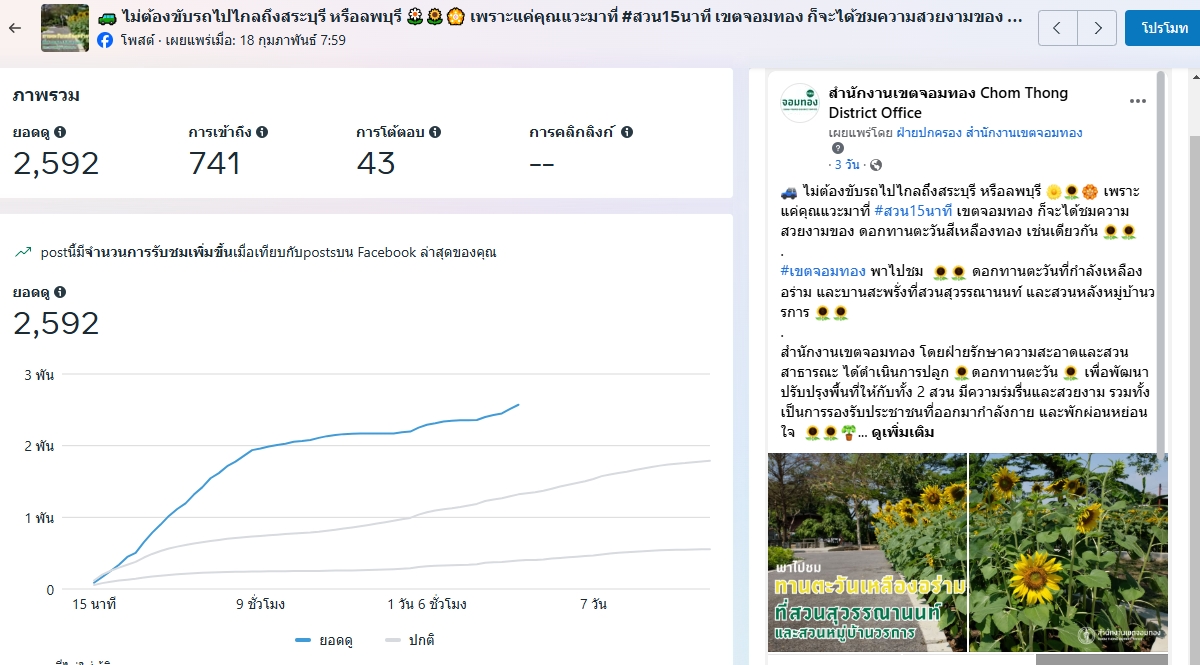Viewport: 1200px width, 665px height.
Task: Click the upward trend arrow icon
Action: [22, 253]
